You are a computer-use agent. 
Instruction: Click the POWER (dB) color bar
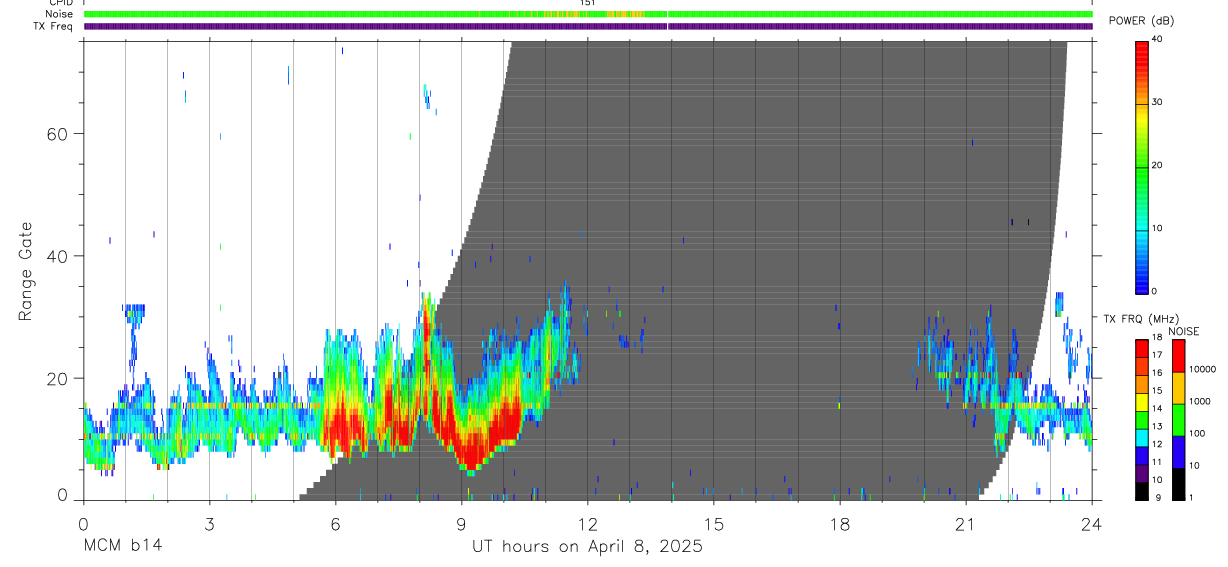coord(1142,166)
